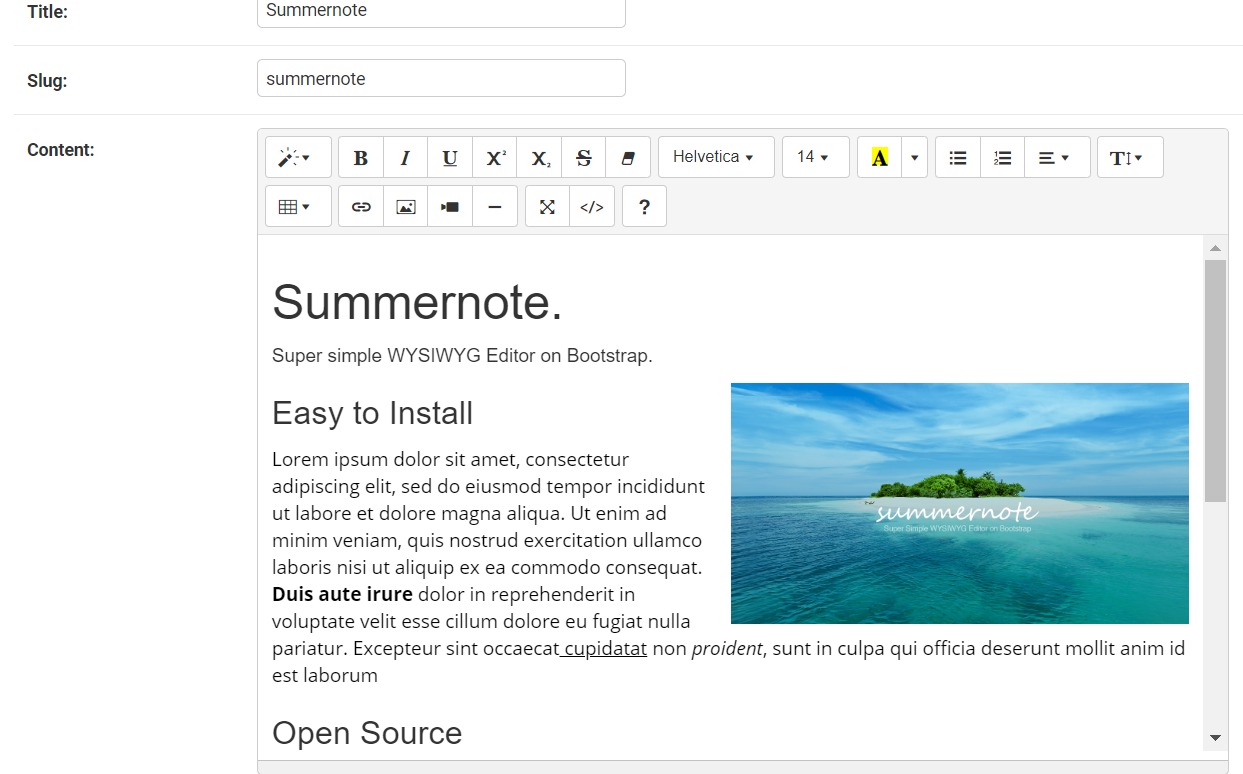Switch to code view
Screen dimensions: 1243x774
[591, 206]
